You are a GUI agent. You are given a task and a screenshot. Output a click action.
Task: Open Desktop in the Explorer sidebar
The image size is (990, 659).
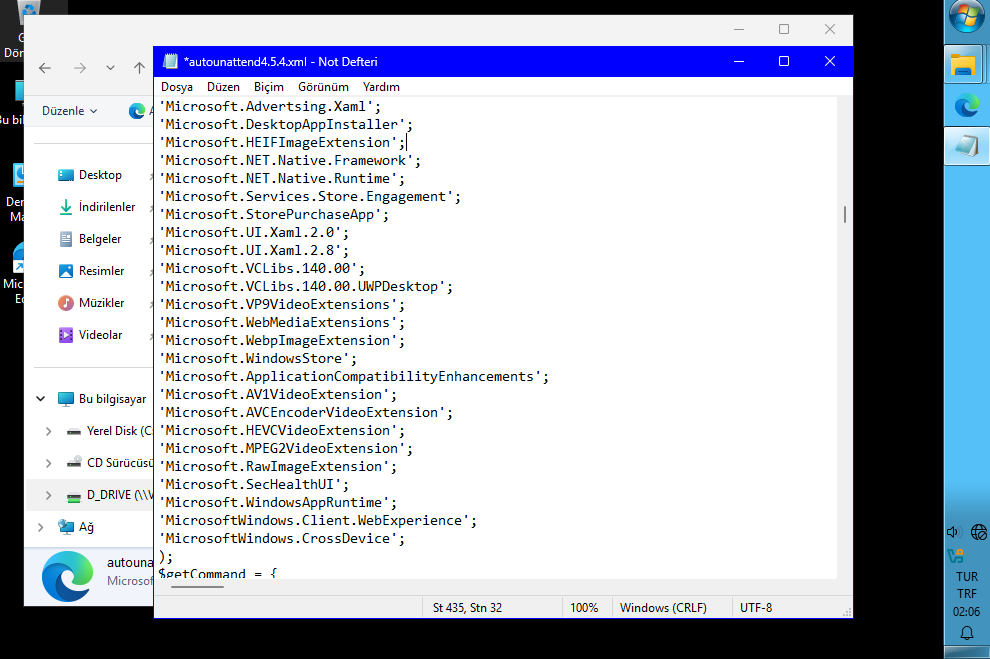100,175
